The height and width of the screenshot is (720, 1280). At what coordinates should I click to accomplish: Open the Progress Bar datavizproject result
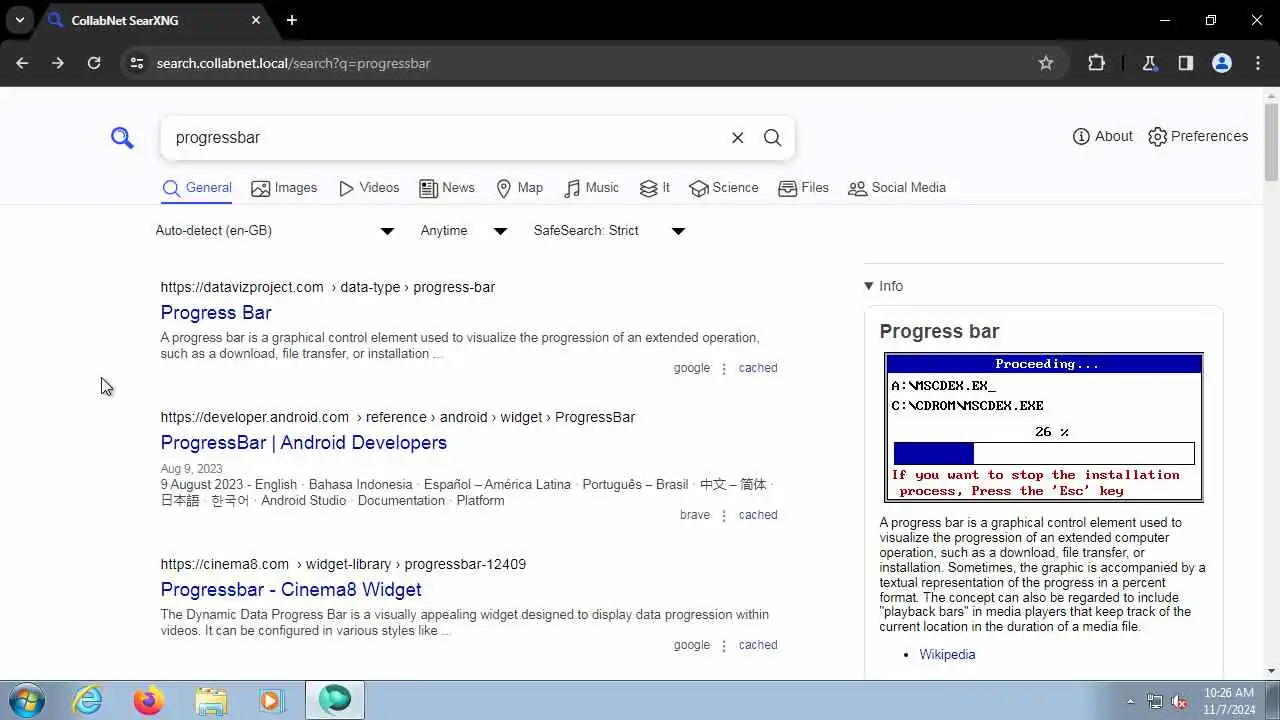point(216,313)
